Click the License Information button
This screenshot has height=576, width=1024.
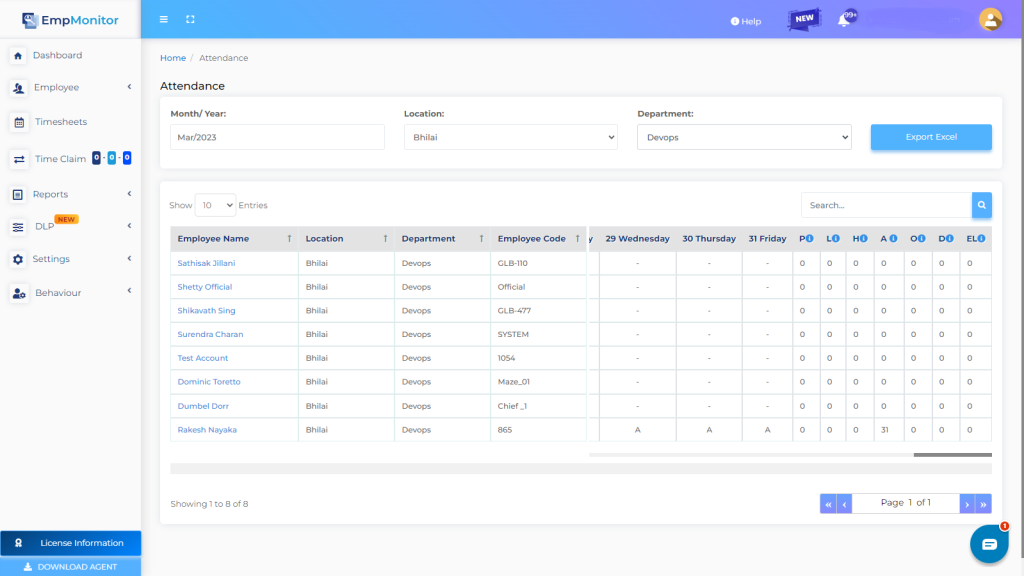point(71,543)
